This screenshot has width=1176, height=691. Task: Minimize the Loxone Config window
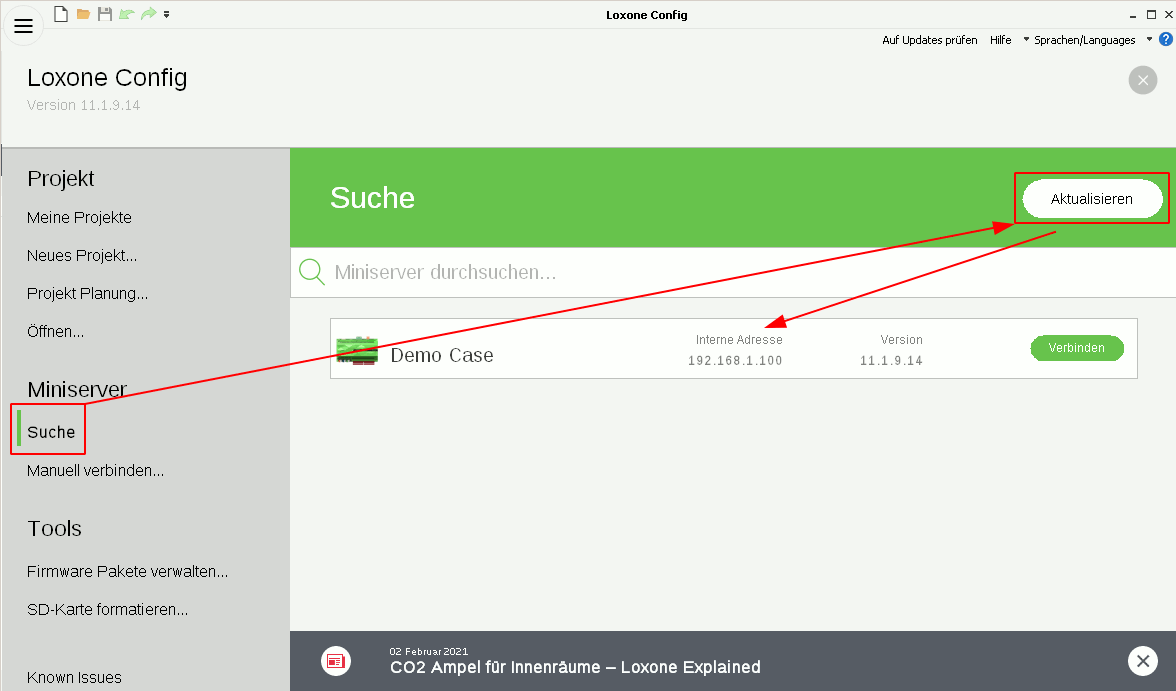point(1133,15)
